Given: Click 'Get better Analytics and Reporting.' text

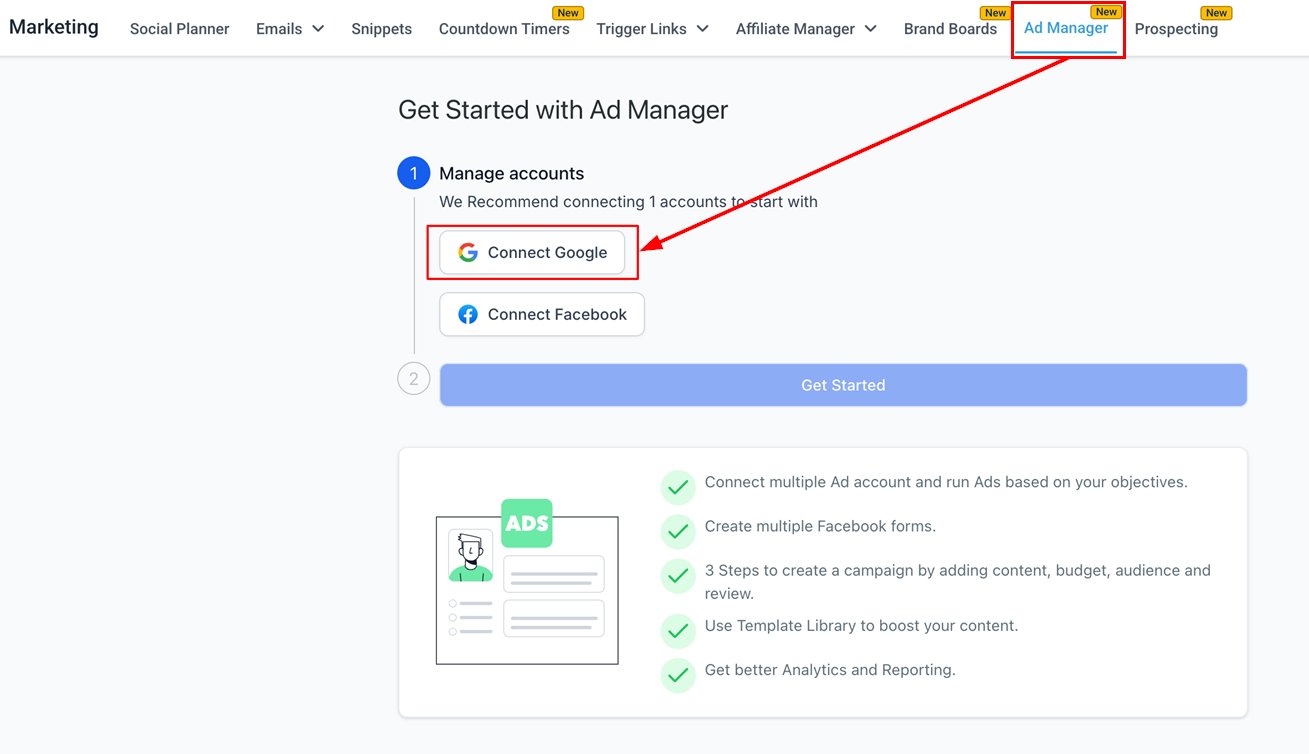Looking at the screenshot, I should [830, 670].
